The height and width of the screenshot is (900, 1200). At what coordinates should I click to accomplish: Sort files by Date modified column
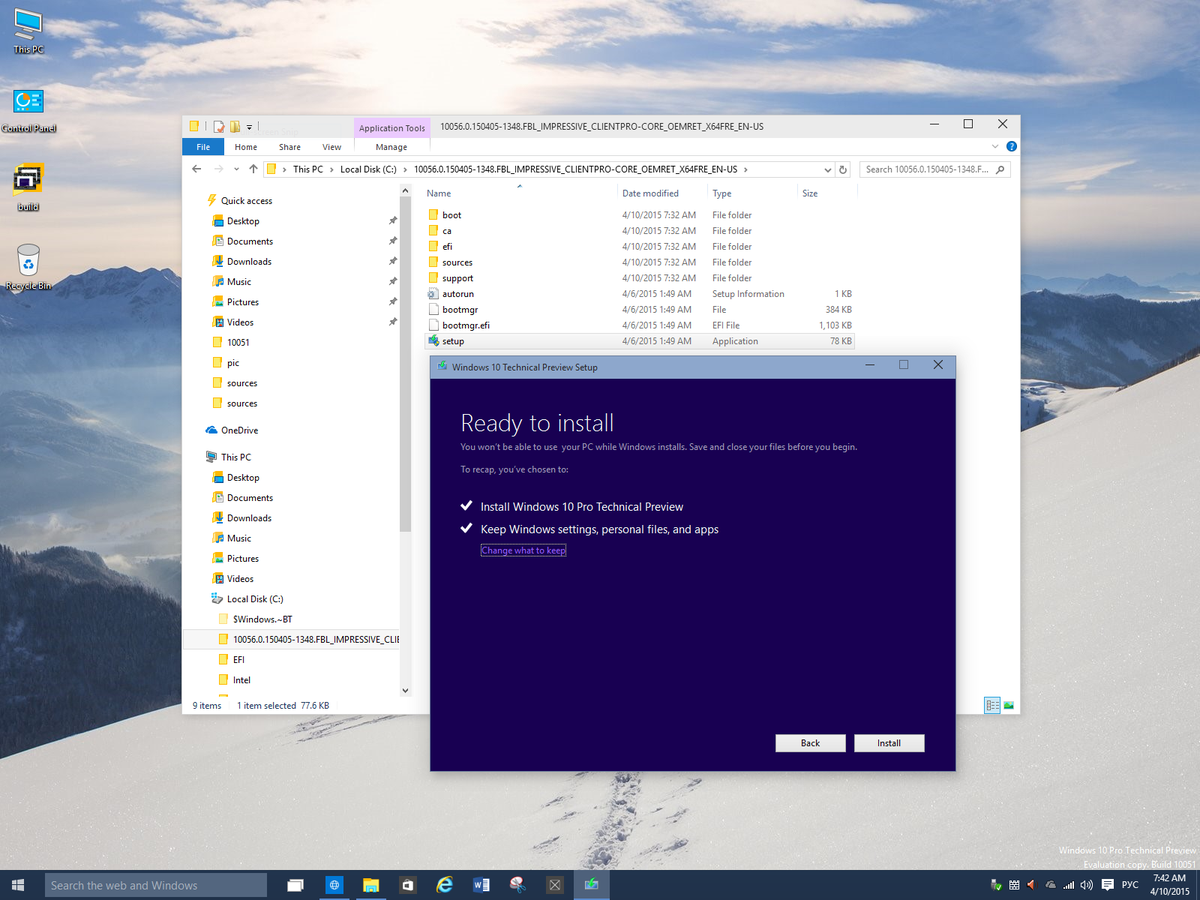[650, 193]
